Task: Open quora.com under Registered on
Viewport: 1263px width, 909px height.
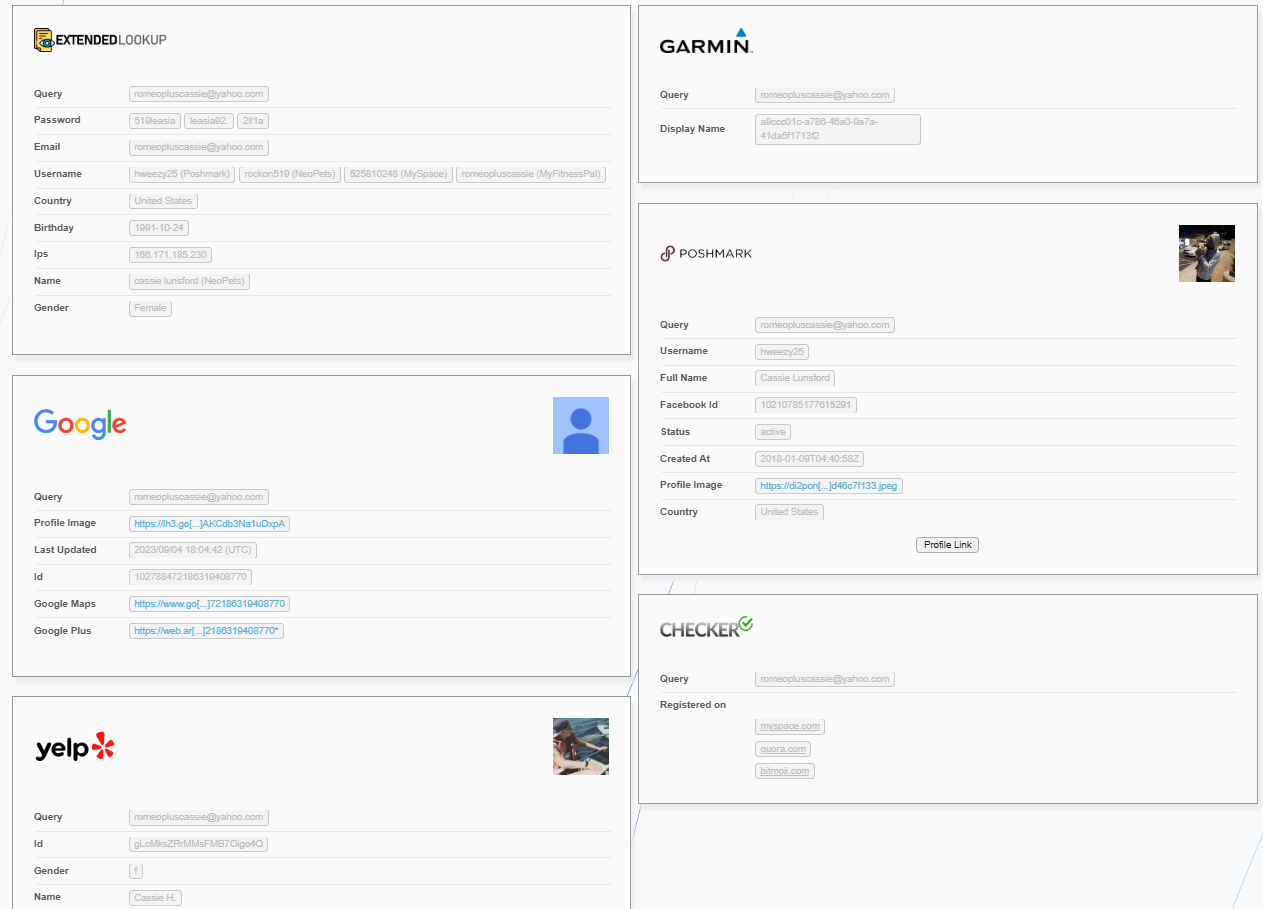Action: 782,749
